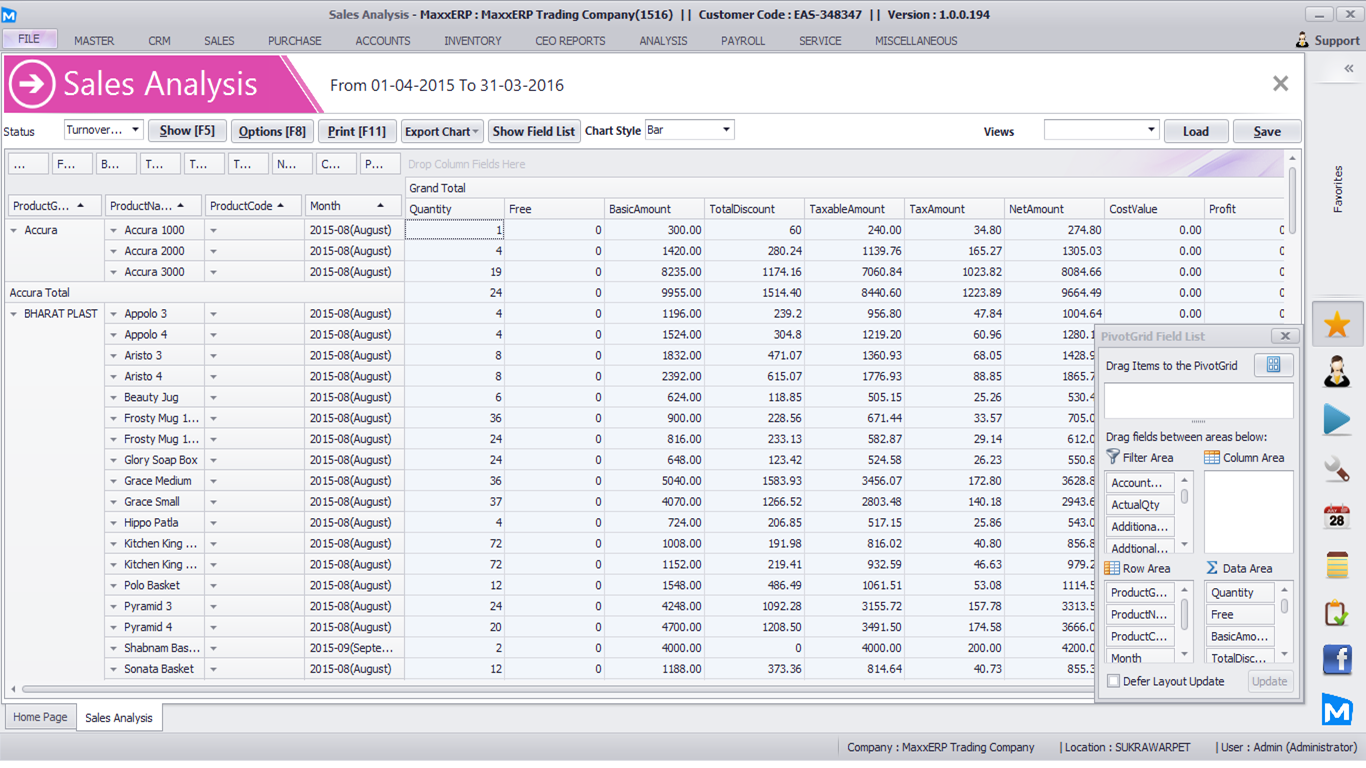This screenshot has width=1366, height=768.
Task: Collapse the BHARAT PLAST group row
Action: pos(14,314)
